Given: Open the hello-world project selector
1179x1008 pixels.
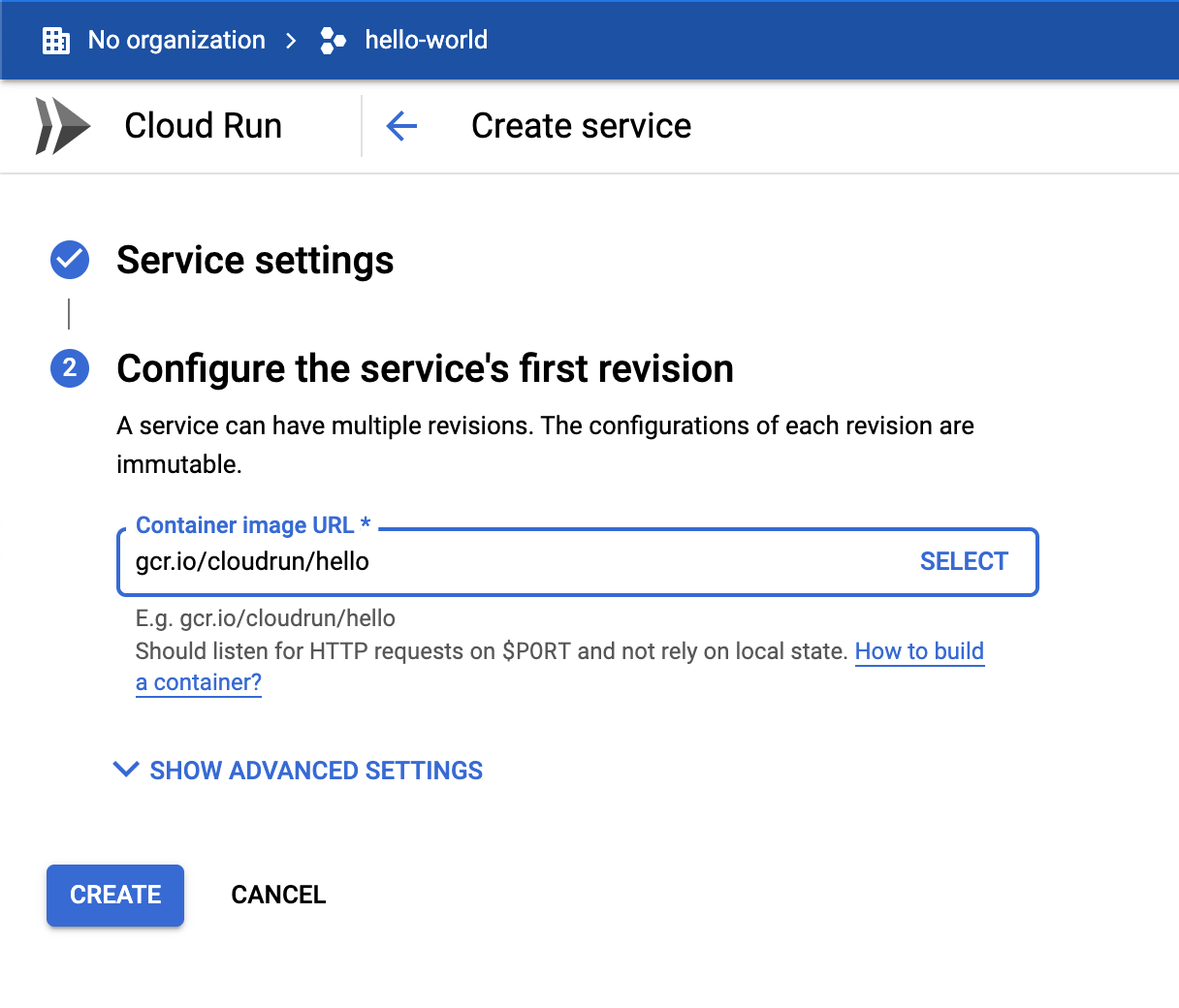Looking at the screenshot, I should pyautogui.click(x=427, y=41).
